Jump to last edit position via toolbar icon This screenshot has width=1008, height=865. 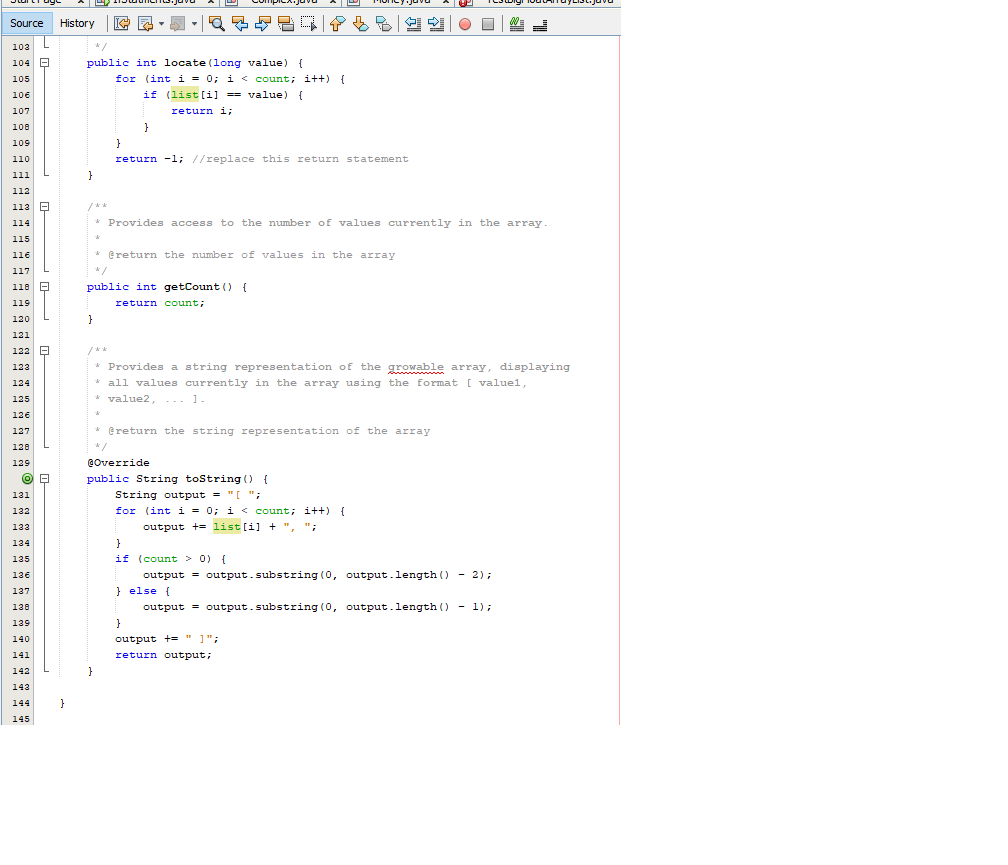pos(122,24)
